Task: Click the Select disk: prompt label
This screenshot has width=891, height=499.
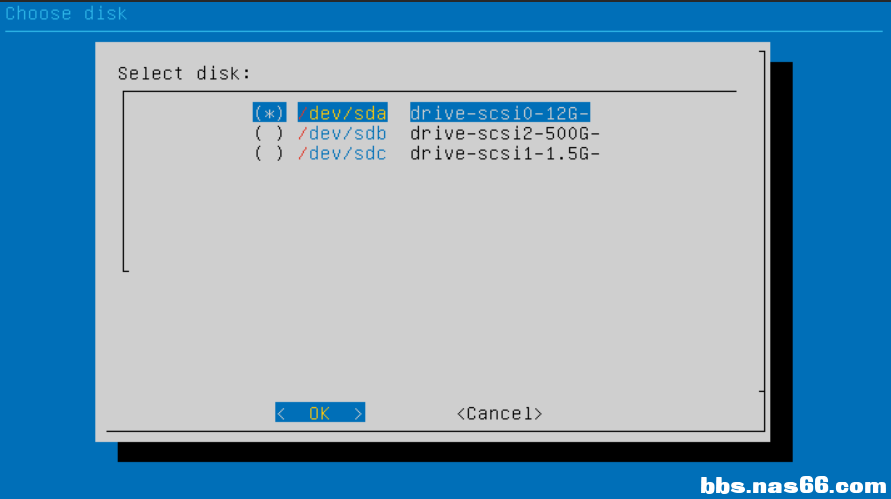Action: click(x=184, y=73)
